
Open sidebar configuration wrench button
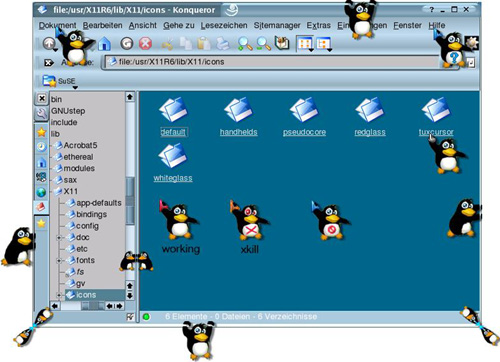[42, 114]
